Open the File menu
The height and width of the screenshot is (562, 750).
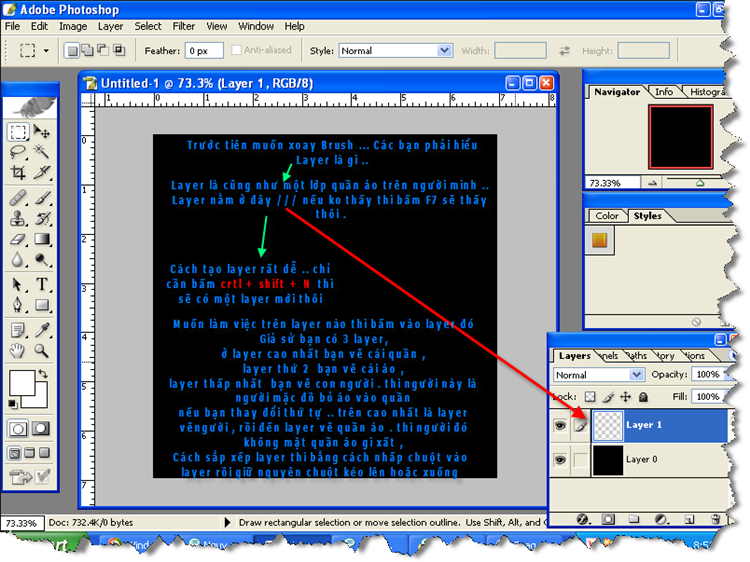(12, 26)
